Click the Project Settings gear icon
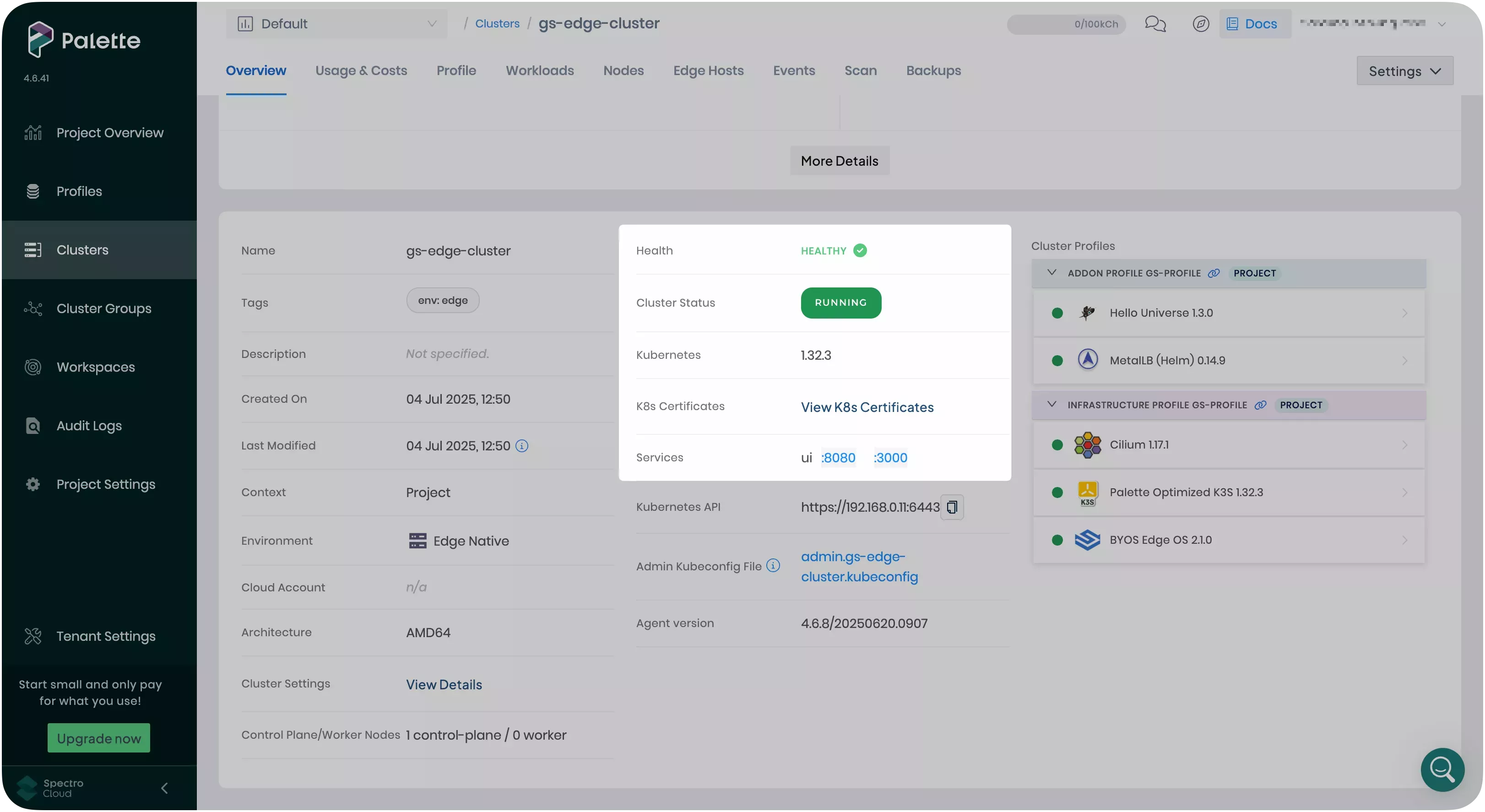 tap(33, 484)
